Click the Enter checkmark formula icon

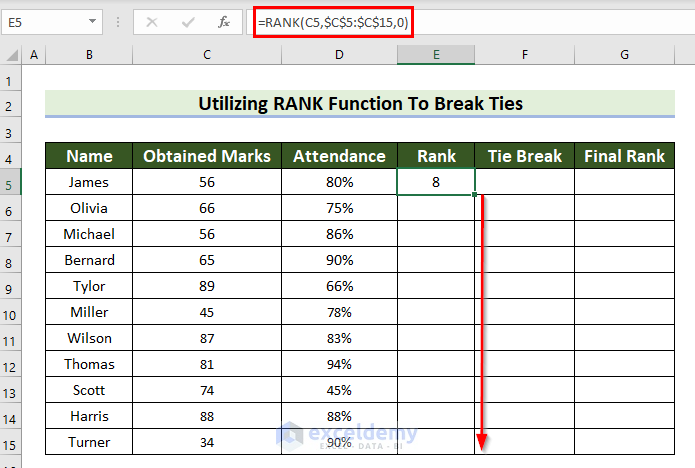[x=188, y=22]
